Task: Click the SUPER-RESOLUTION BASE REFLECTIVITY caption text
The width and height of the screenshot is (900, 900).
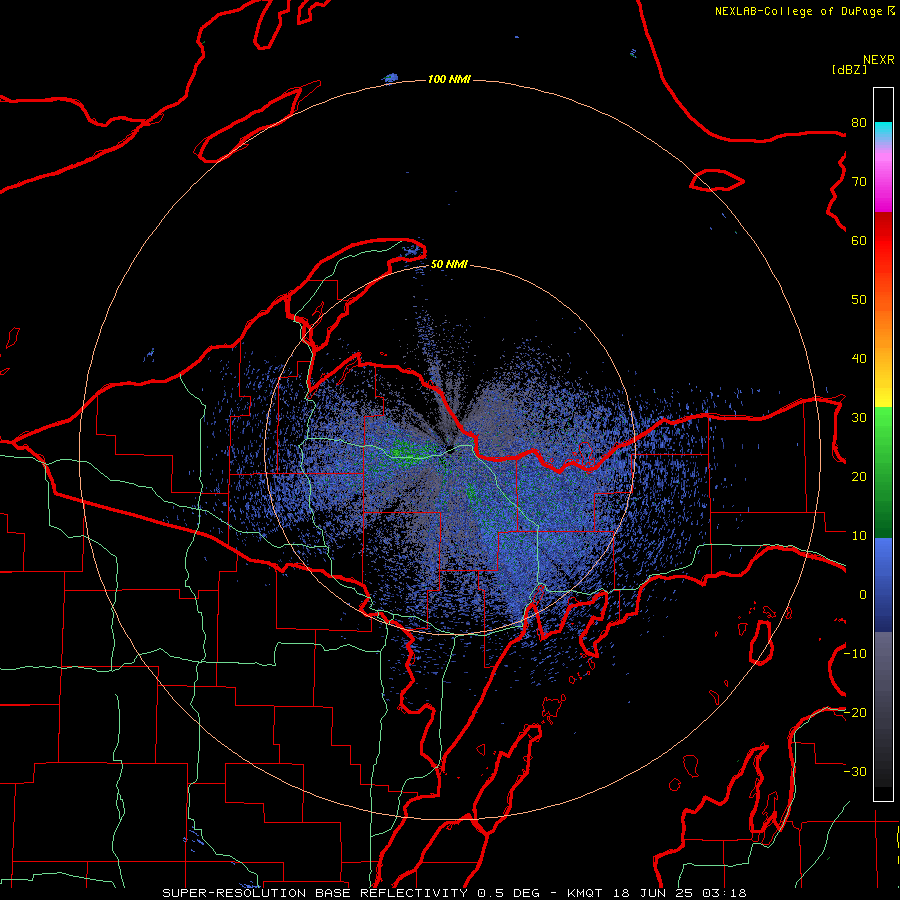Action: [315, 893]
